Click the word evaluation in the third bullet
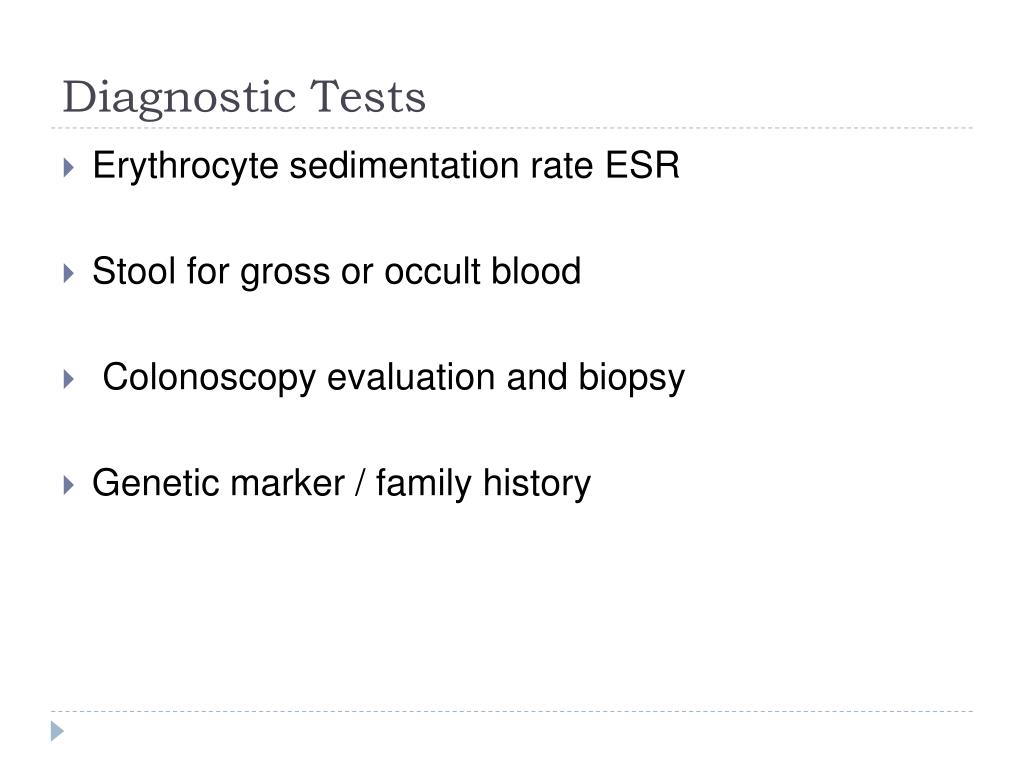This screenshot has height=768, width=1024. [411, 377]
